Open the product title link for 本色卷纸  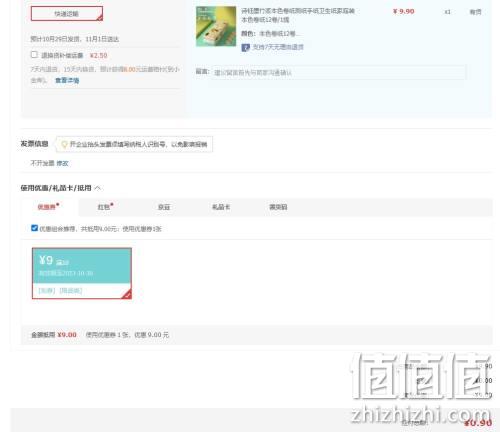(x=298, y=15)
